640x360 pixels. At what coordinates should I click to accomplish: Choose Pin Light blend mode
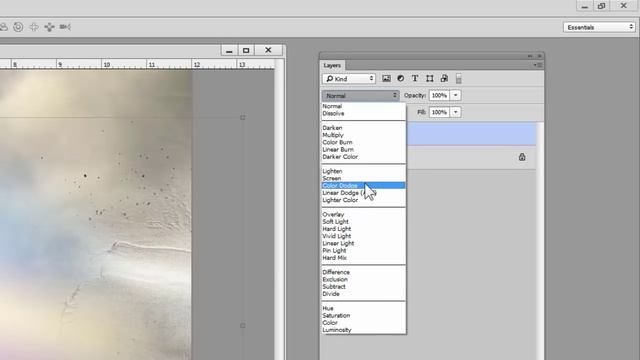[364, 251]
